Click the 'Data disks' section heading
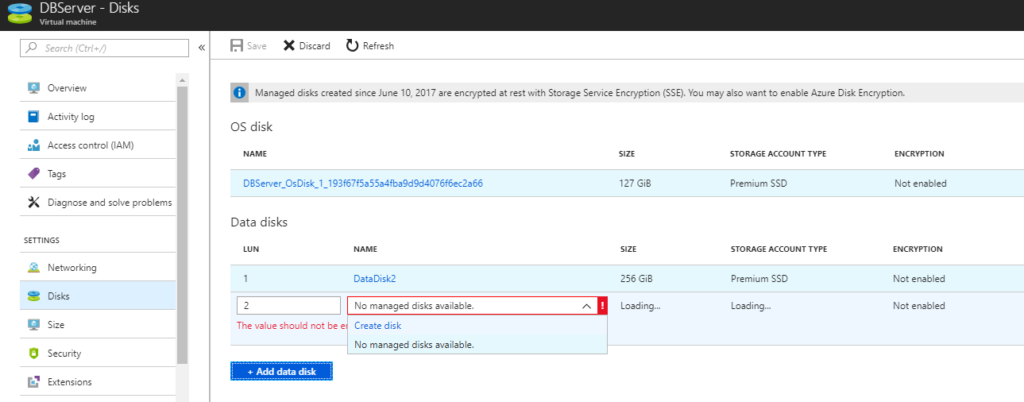The width and height of the screenshot is (1024, 402). pyautogui.click(x=259, y=223)
